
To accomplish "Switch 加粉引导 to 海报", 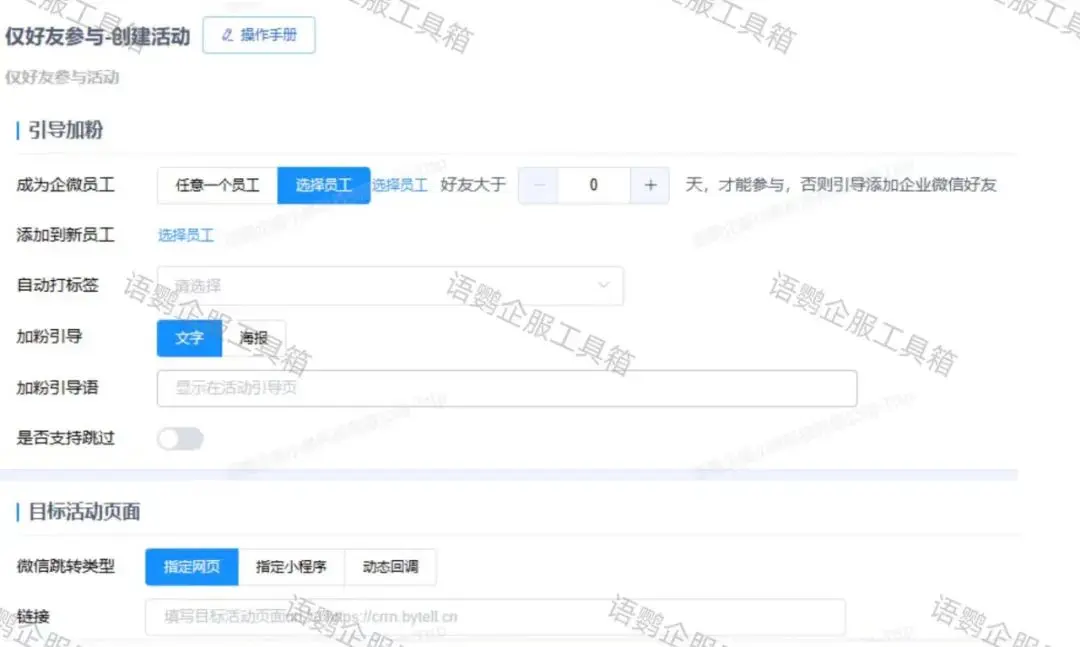I will coord(254,338).
